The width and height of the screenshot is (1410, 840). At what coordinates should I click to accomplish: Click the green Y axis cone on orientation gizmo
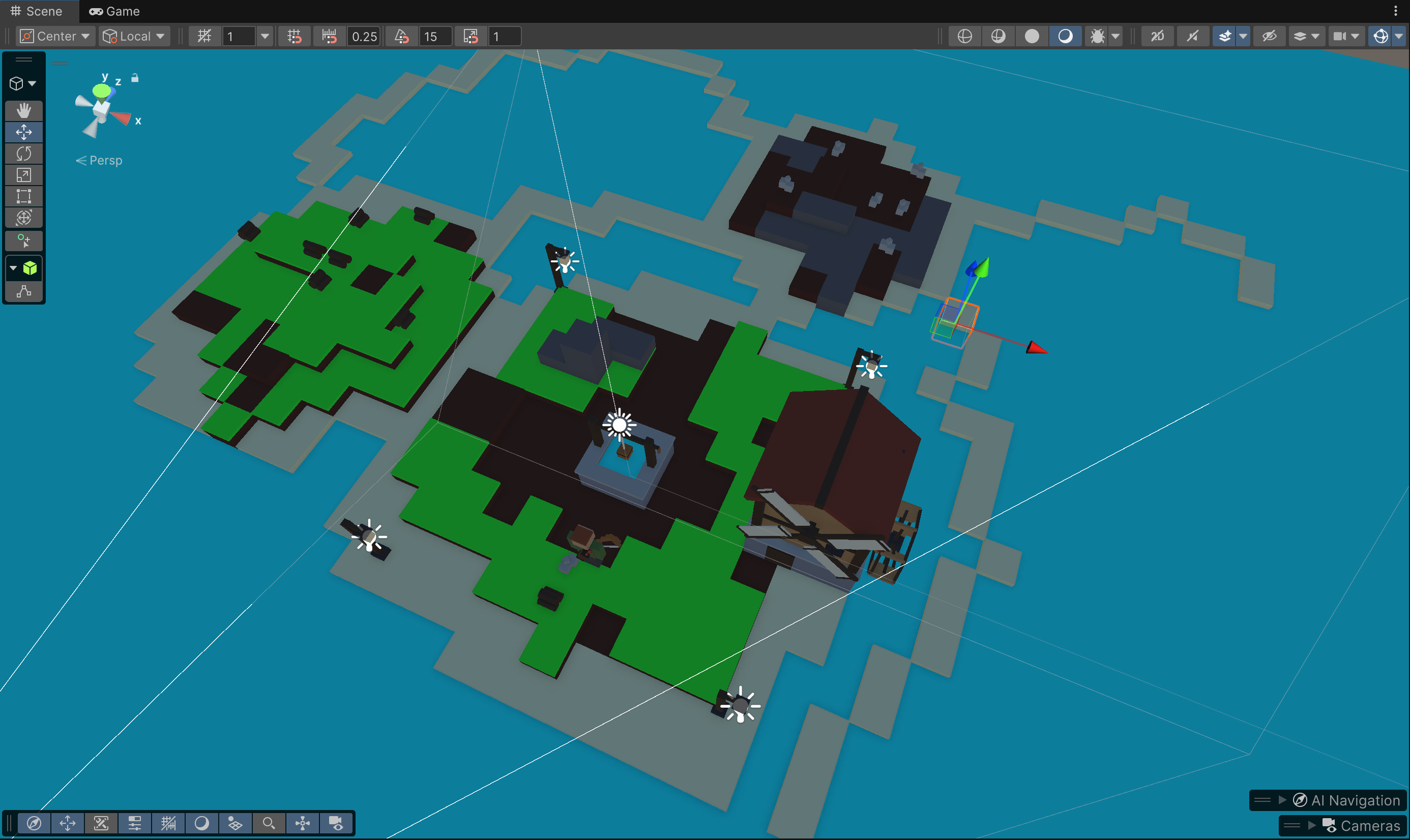coord(102,91)
